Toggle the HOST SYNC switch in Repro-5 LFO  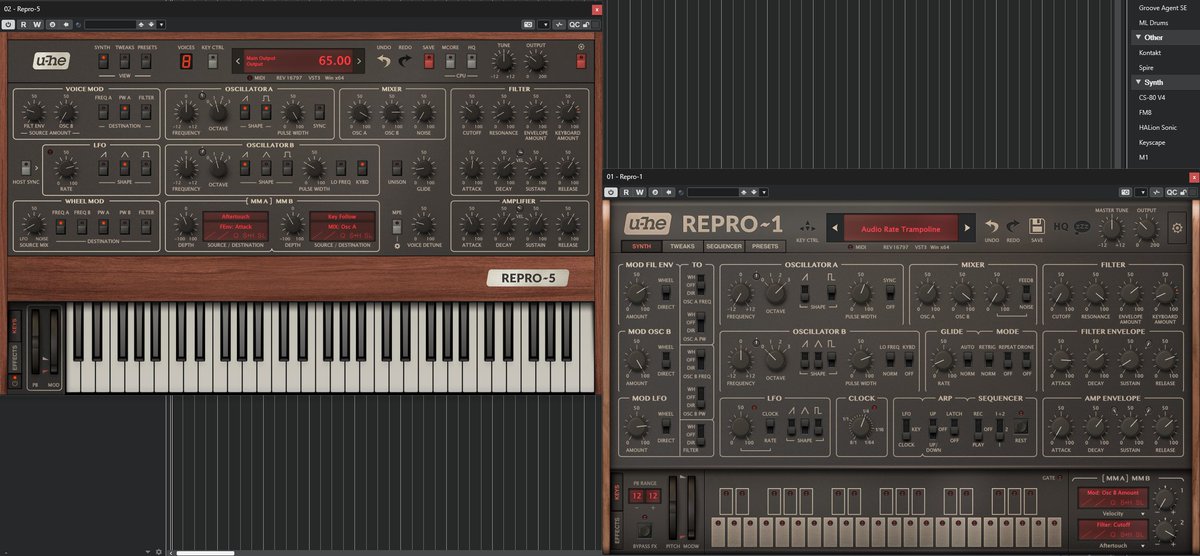[x=25, y=166]
